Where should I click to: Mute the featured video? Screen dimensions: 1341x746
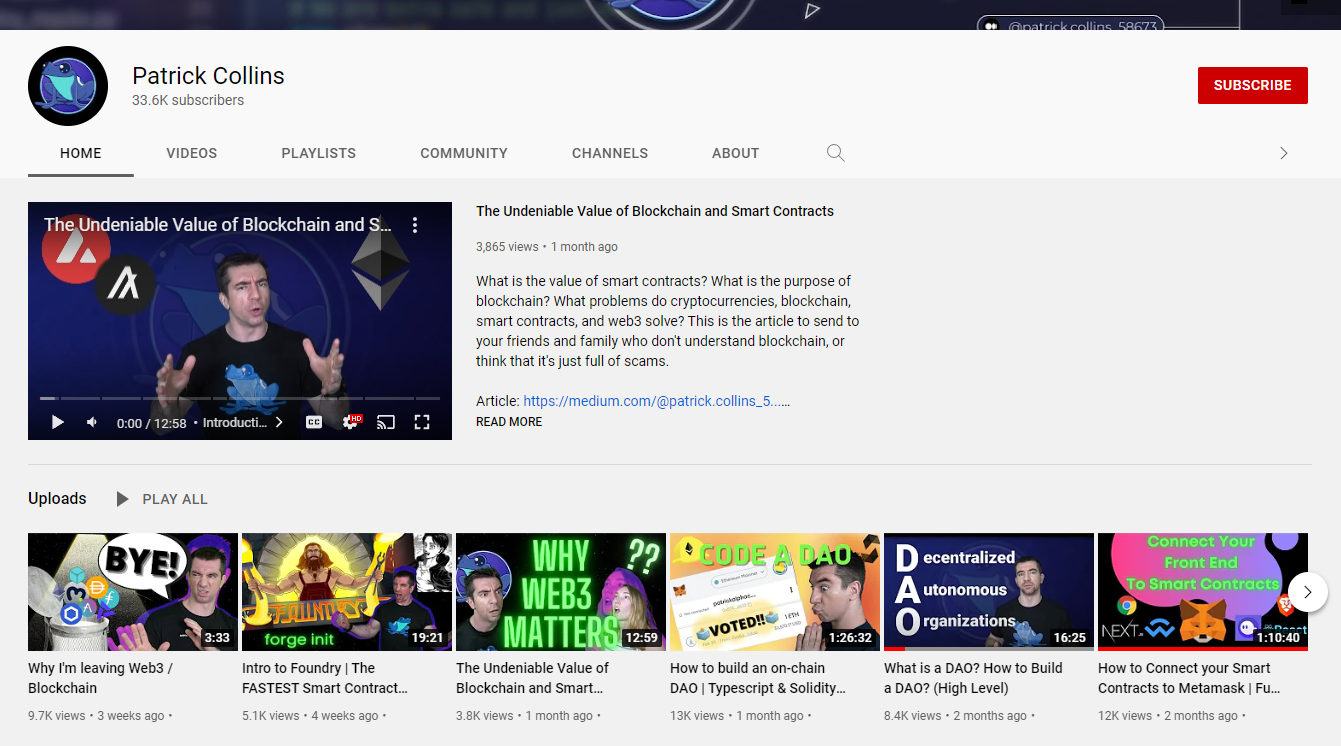coord(91,422)
